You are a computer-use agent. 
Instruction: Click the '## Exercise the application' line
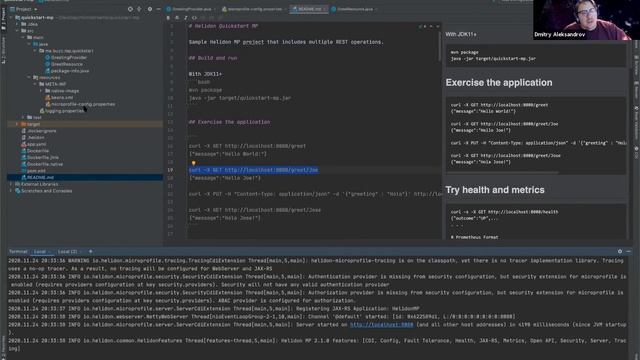click(229, 122)
